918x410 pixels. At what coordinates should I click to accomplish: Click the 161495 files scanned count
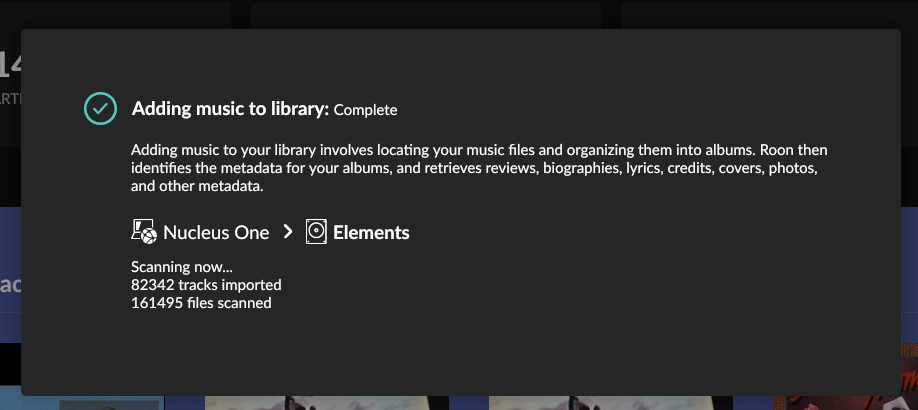[201, 303]
